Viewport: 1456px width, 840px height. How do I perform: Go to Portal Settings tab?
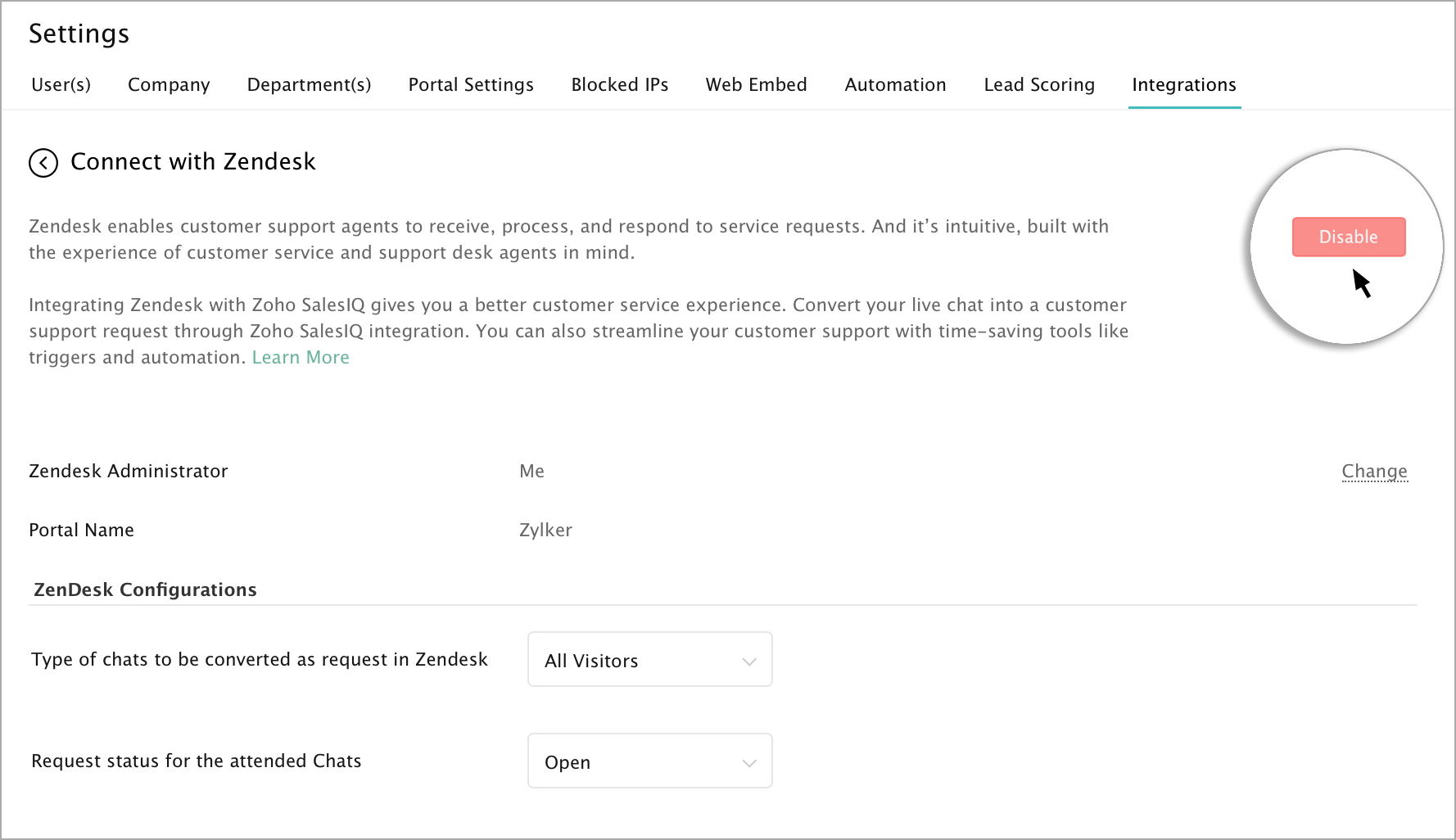point(471,85)
